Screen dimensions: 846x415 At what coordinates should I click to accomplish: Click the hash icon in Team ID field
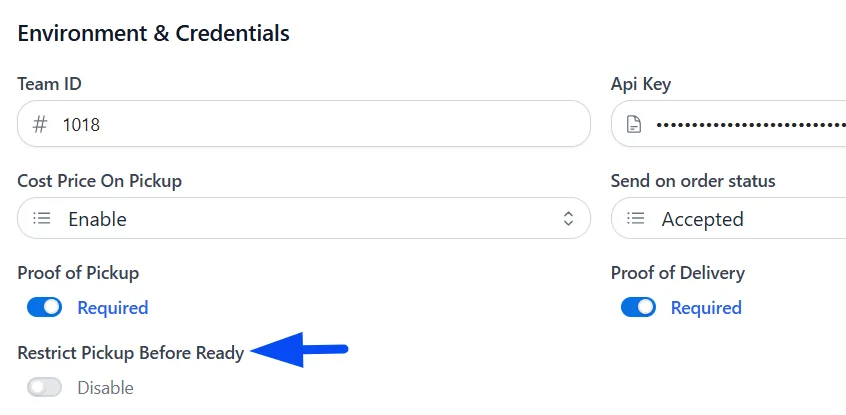pyautogui.click(x=40, y=125)
